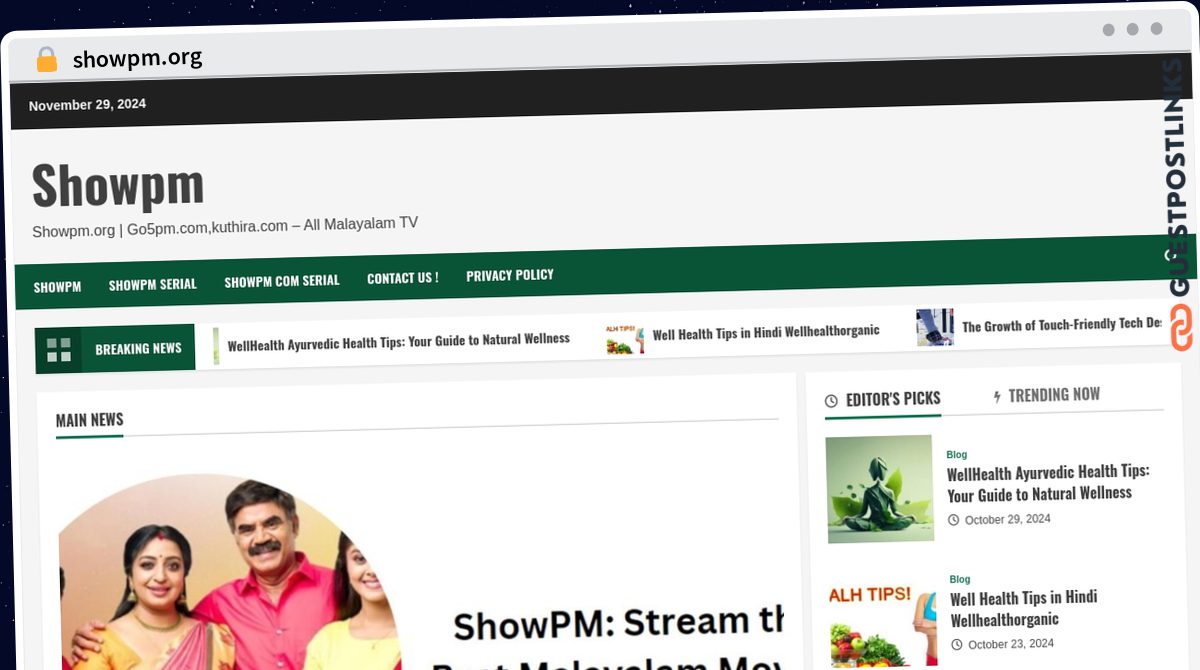Screen dimensions: 1200x670
Task: Click the Blog category above WellHealth Ayurvedic article
Action: pyautogui.click(x=957, y=455)
